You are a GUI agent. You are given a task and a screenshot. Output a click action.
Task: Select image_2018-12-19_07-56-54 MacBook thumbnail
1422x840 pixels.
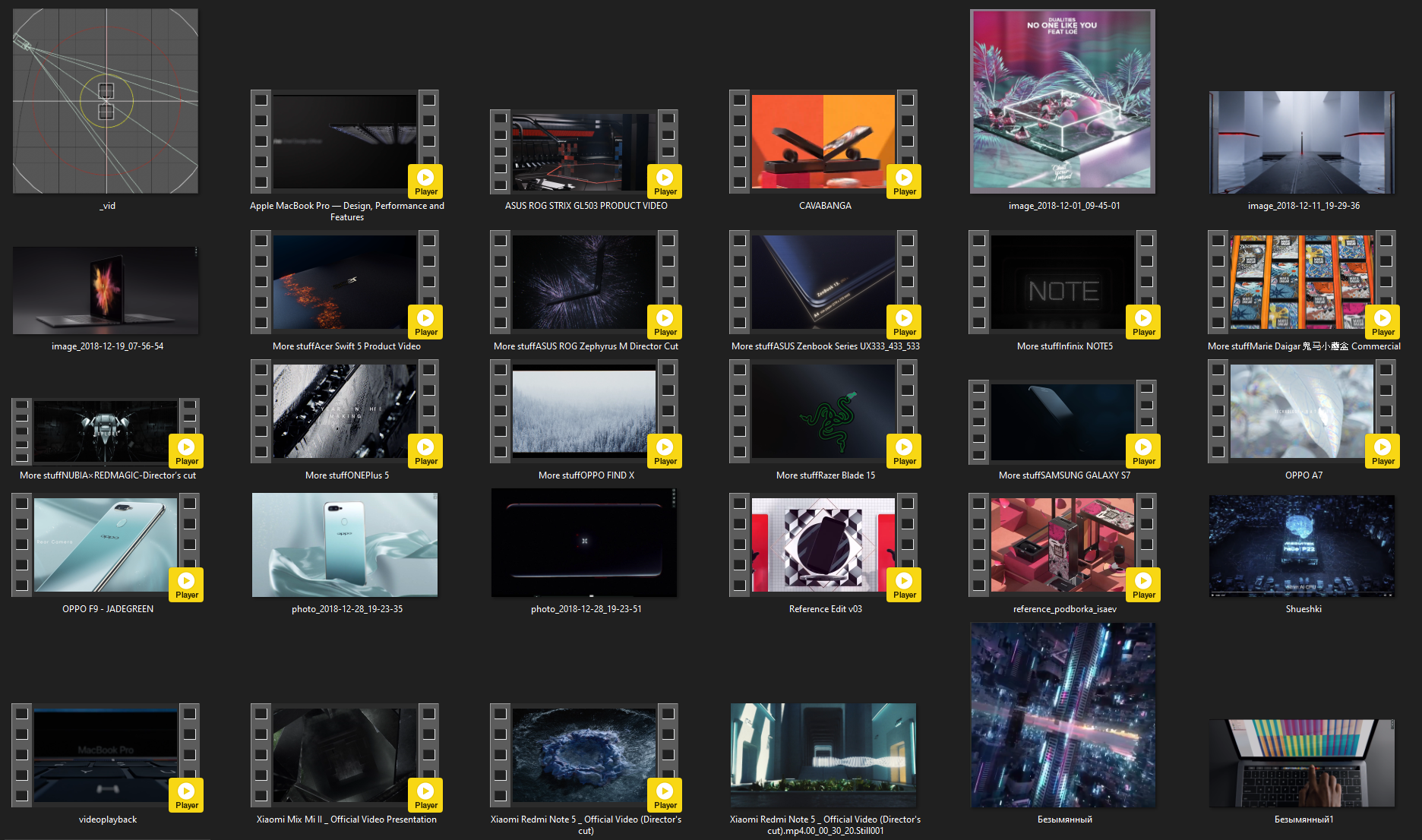pos(106,290)
